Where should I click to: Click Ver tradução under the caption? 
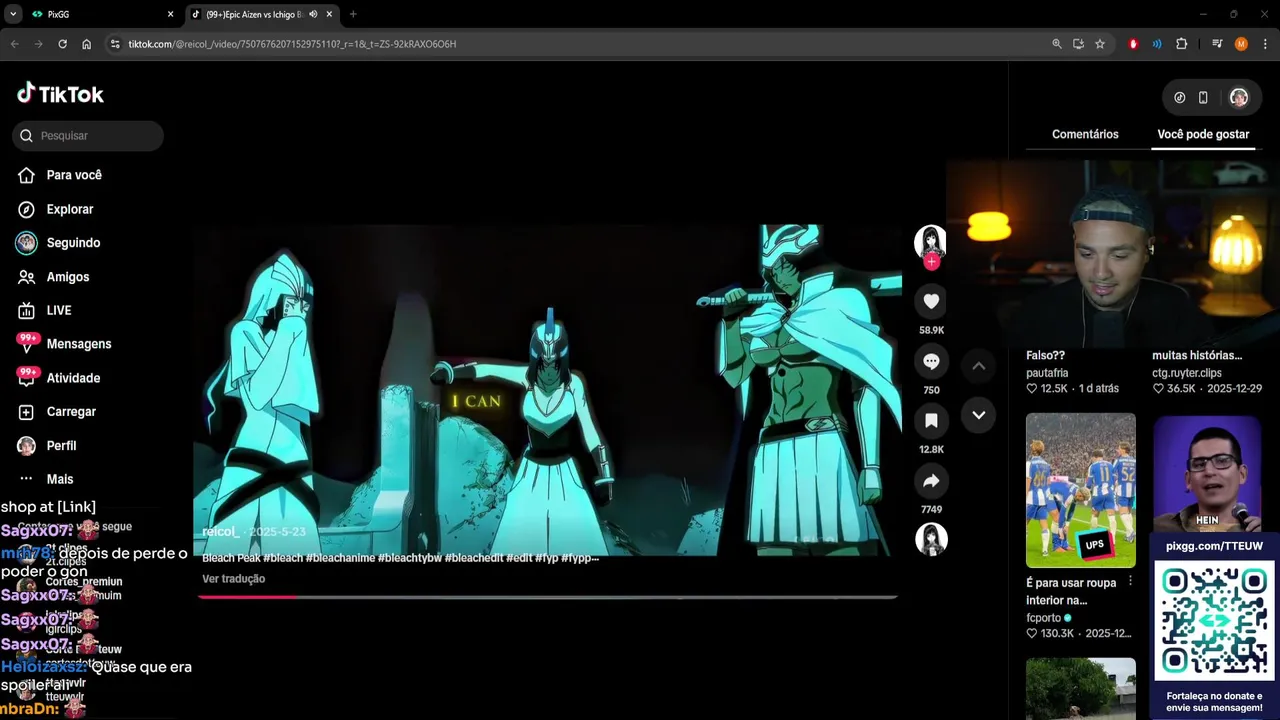233,579
